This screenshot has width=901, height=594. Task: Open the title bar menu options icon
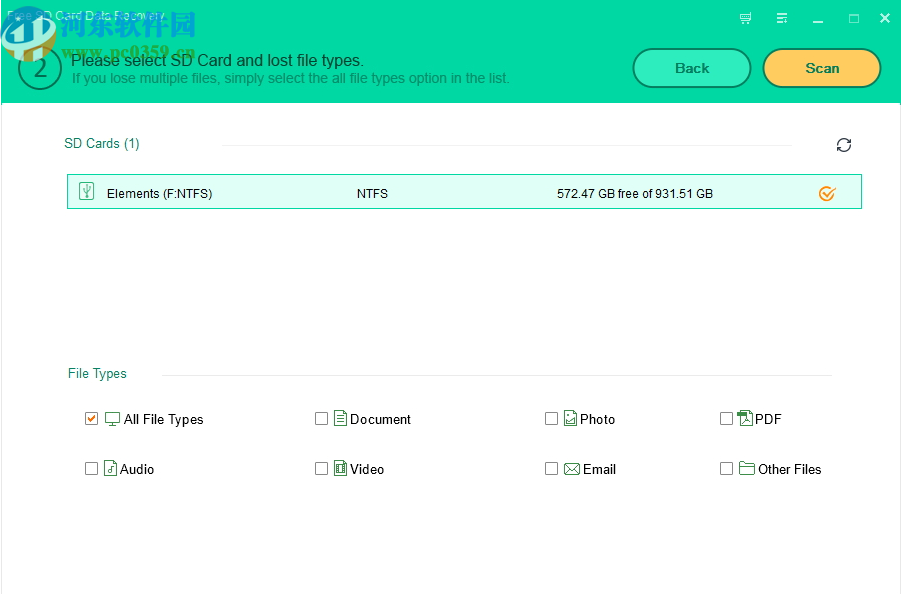[781, 17]
